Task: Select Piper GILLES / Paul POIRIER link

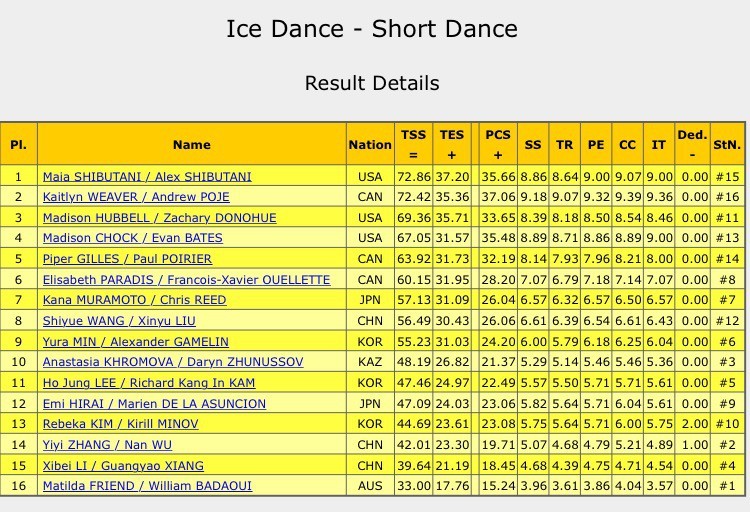Action: point(127,259)
